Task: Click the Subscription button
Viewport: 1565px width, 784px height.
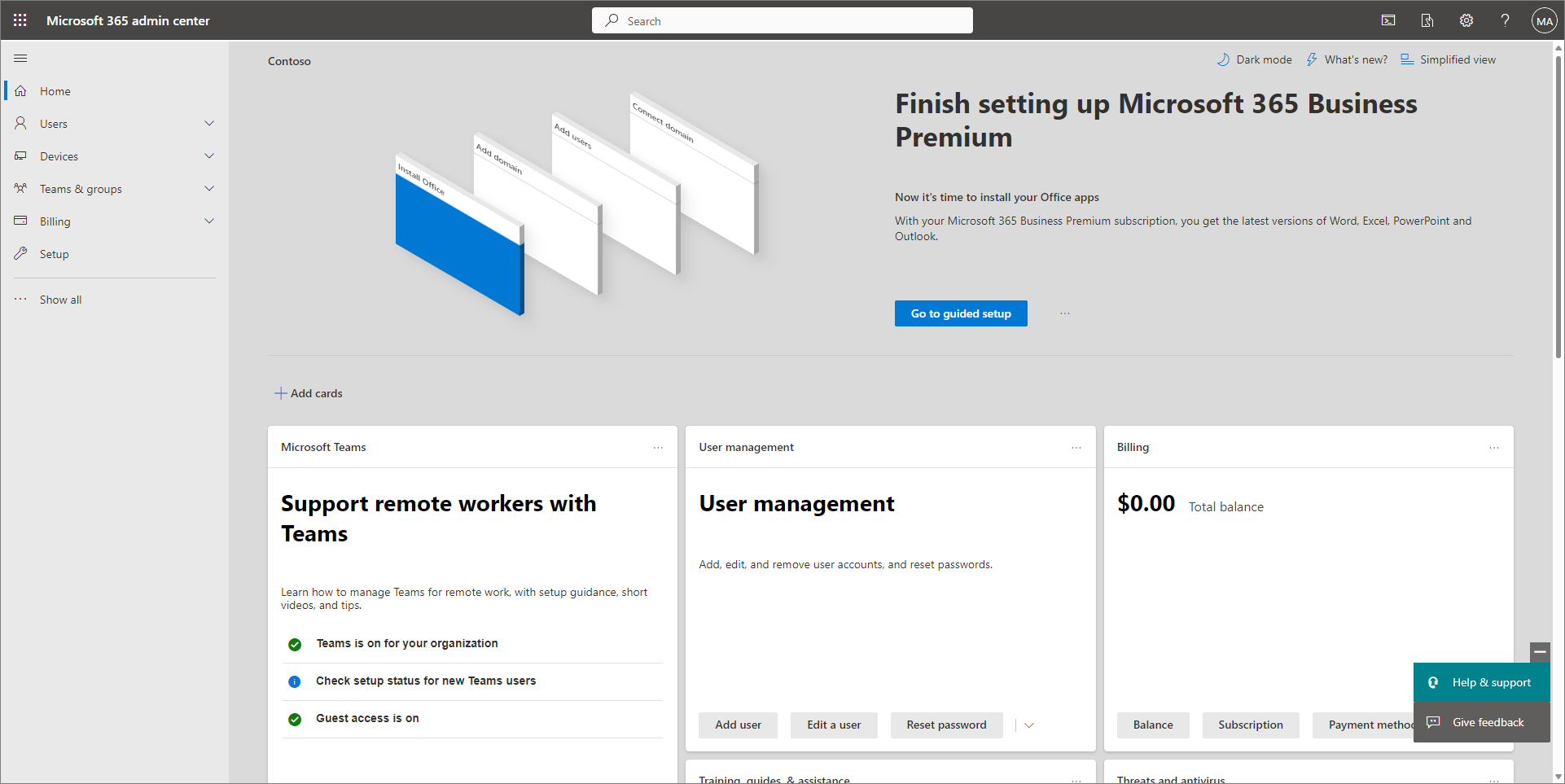Action: (1251, 725)
